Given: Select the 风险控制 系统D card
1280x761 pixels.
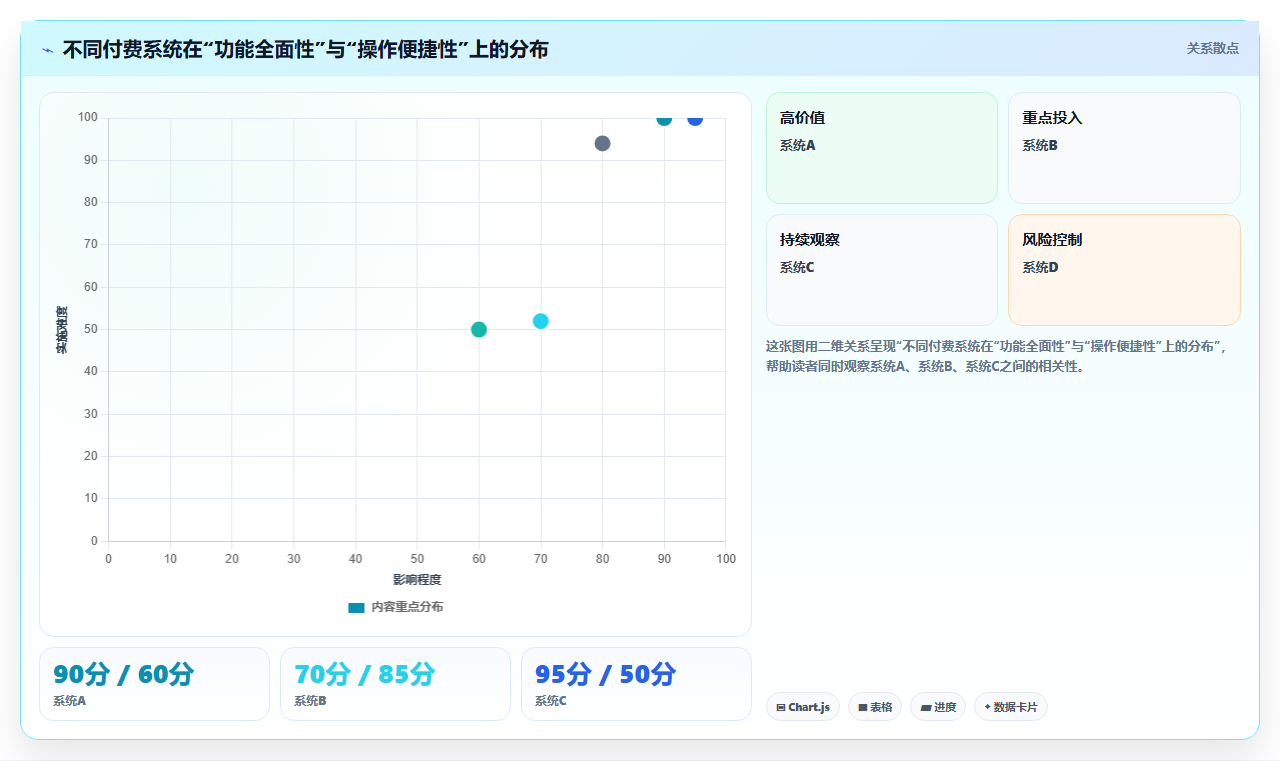Looking at the screenshot, I should click(1124, 270).
